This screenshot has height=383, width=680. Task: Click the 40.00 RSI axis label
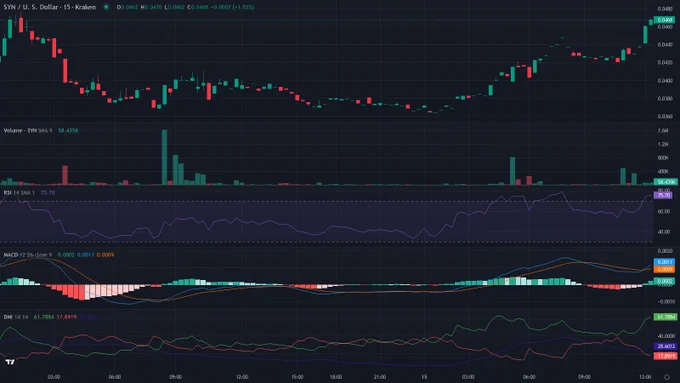click(x=664, y=232)
